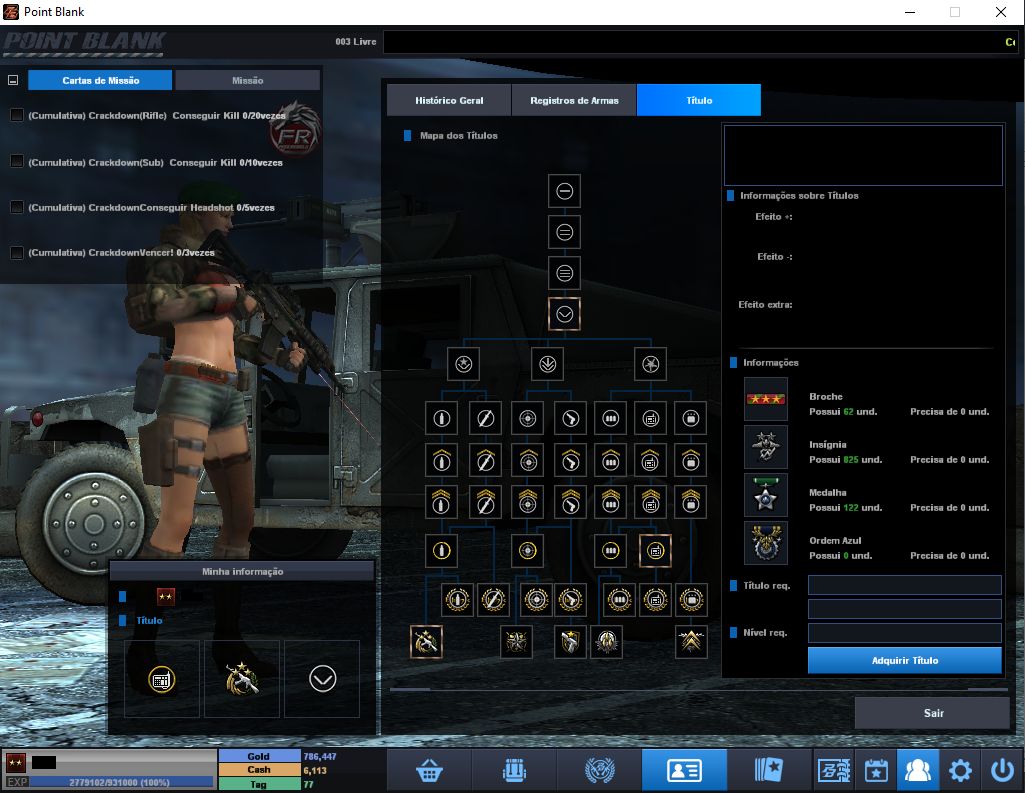Viewport: 1025px width, 793px height.
Task: Select the two-bar title node in the tree
Action: click(564, 232)
